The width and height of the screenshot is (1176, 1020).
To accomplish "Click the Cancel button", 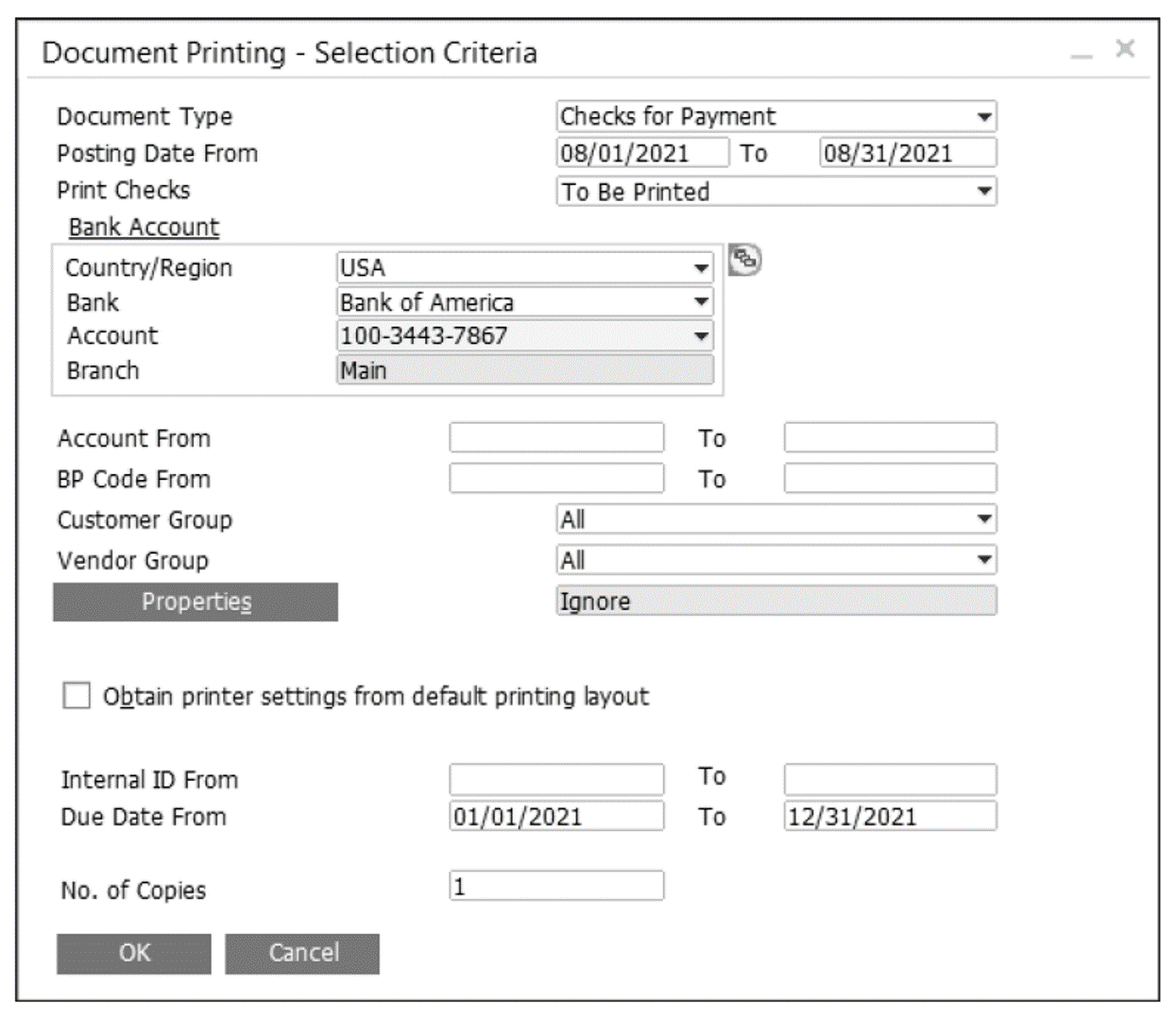I will (300, 953).
